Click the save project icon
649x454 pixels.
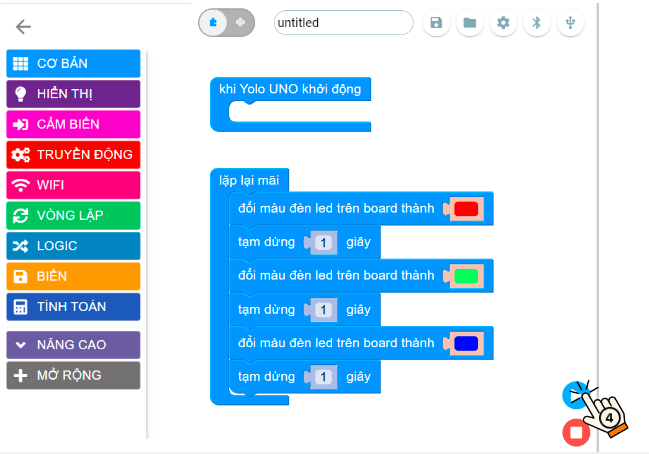click(435, 23)
